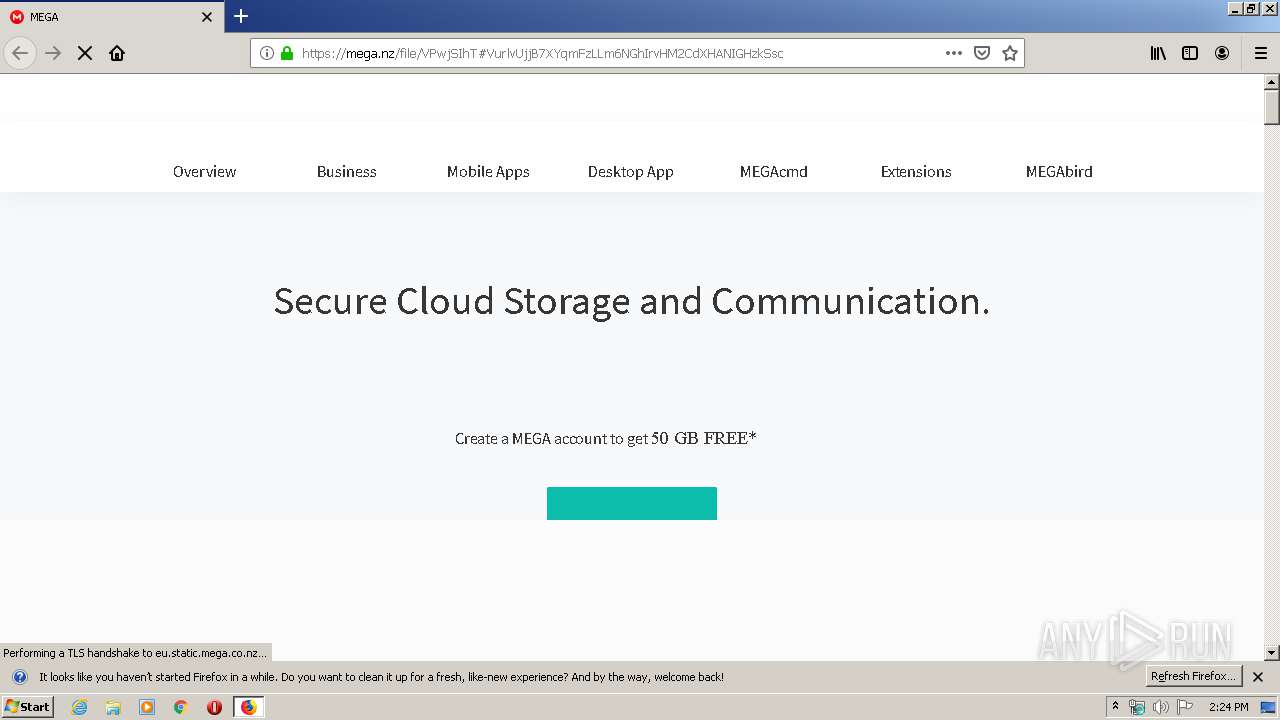
Task: Click the TLS handshake status bar text
Action: click(135, 653)
